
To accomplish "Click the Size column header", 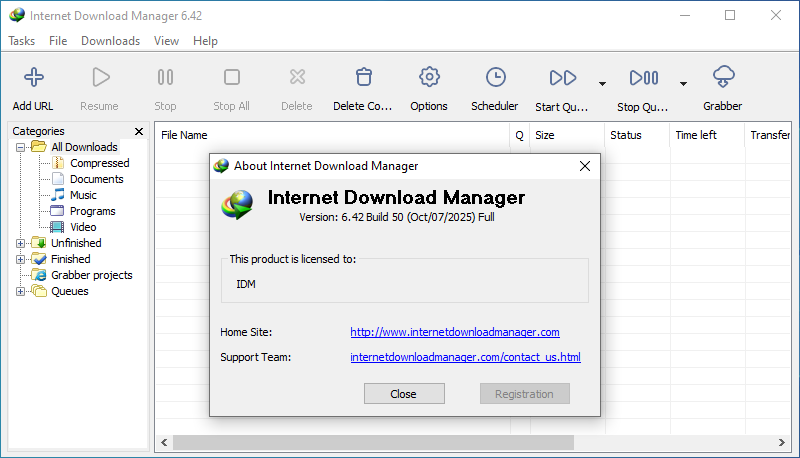I will click(x=567, y=135).
